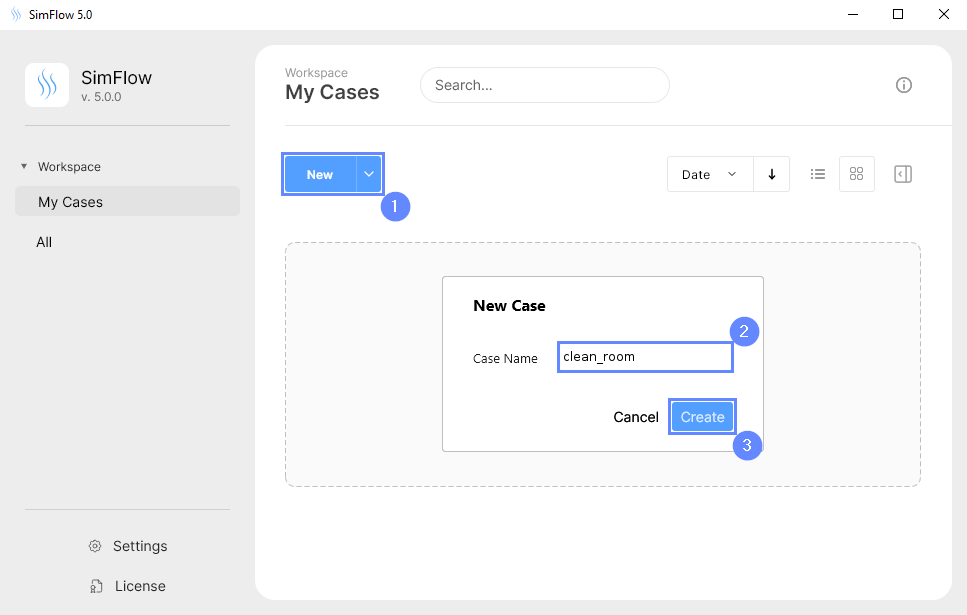Click Create to confirm the new case
The width and height of the screenshot is (967, 615).
tap(702, 417)
